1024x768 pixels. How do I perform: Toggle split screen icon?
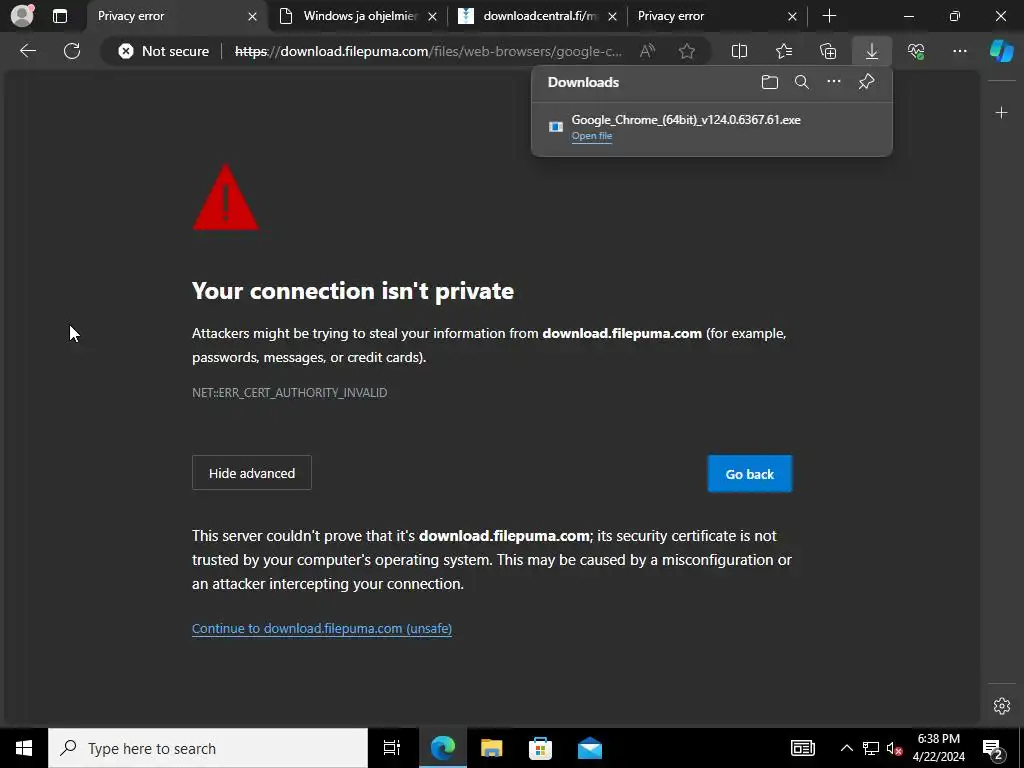point(739,51)
